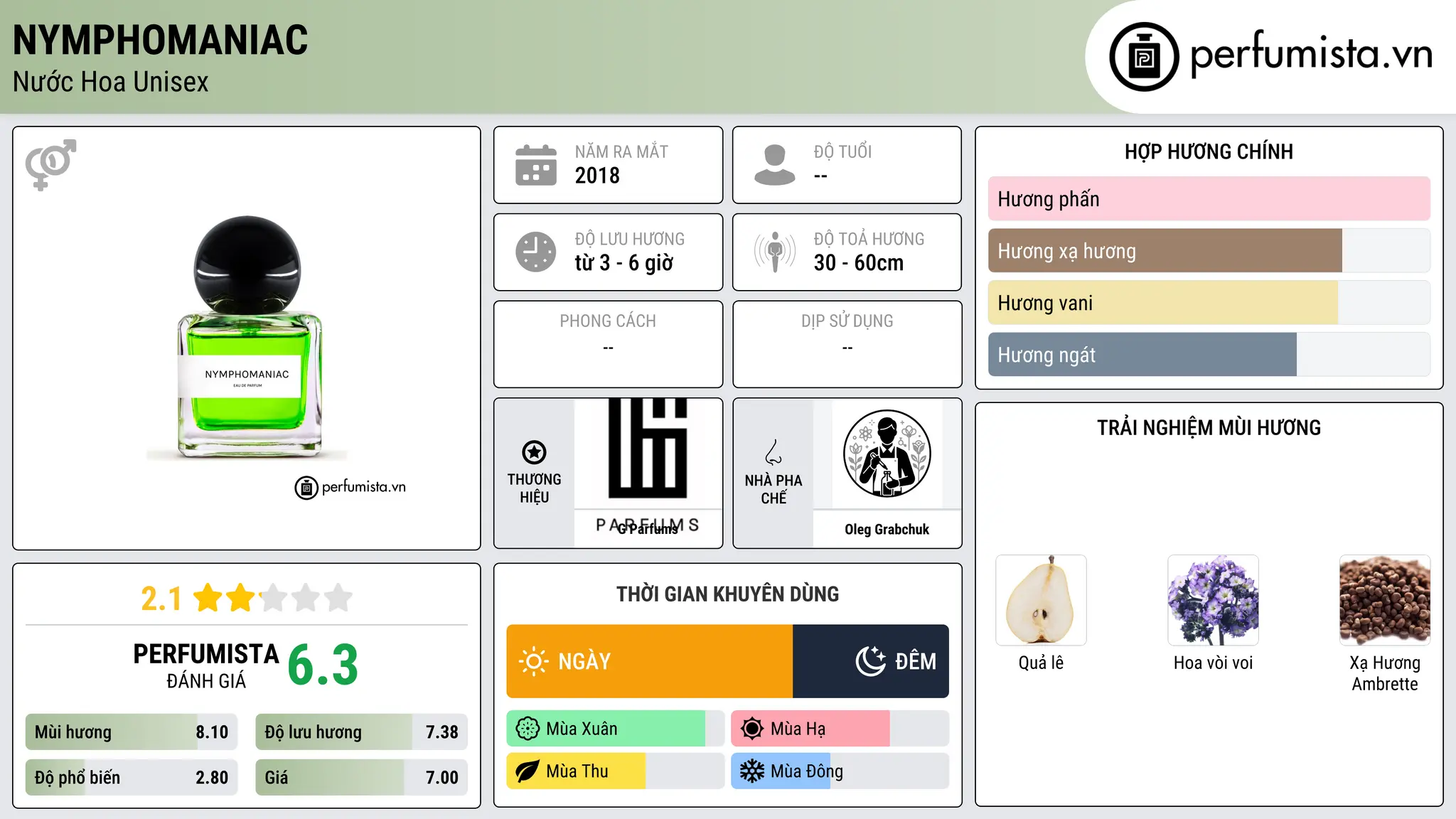Click the unisex gender symbol icon
This screenshot has width=1456, height=819.
click(50, 165)
